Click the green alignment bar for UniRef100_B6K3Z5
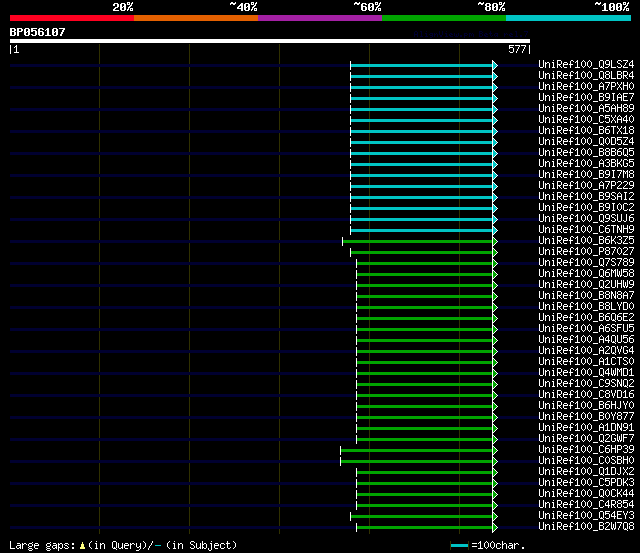 coord(417,242)
